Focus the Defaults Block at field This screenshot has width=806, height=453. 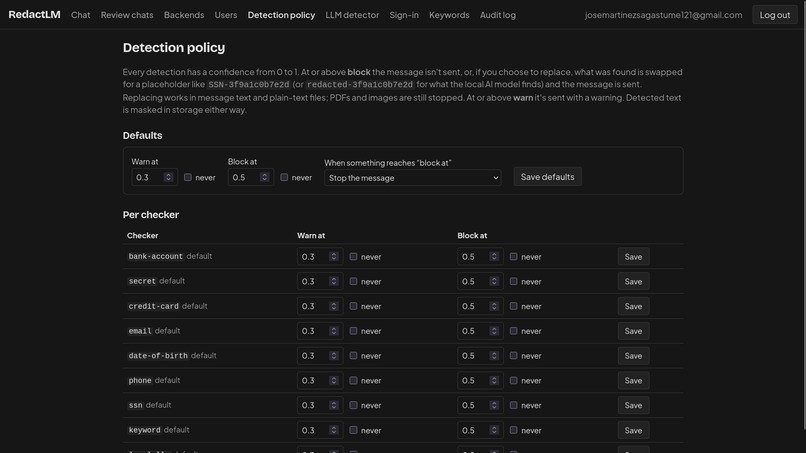[251, 177]
